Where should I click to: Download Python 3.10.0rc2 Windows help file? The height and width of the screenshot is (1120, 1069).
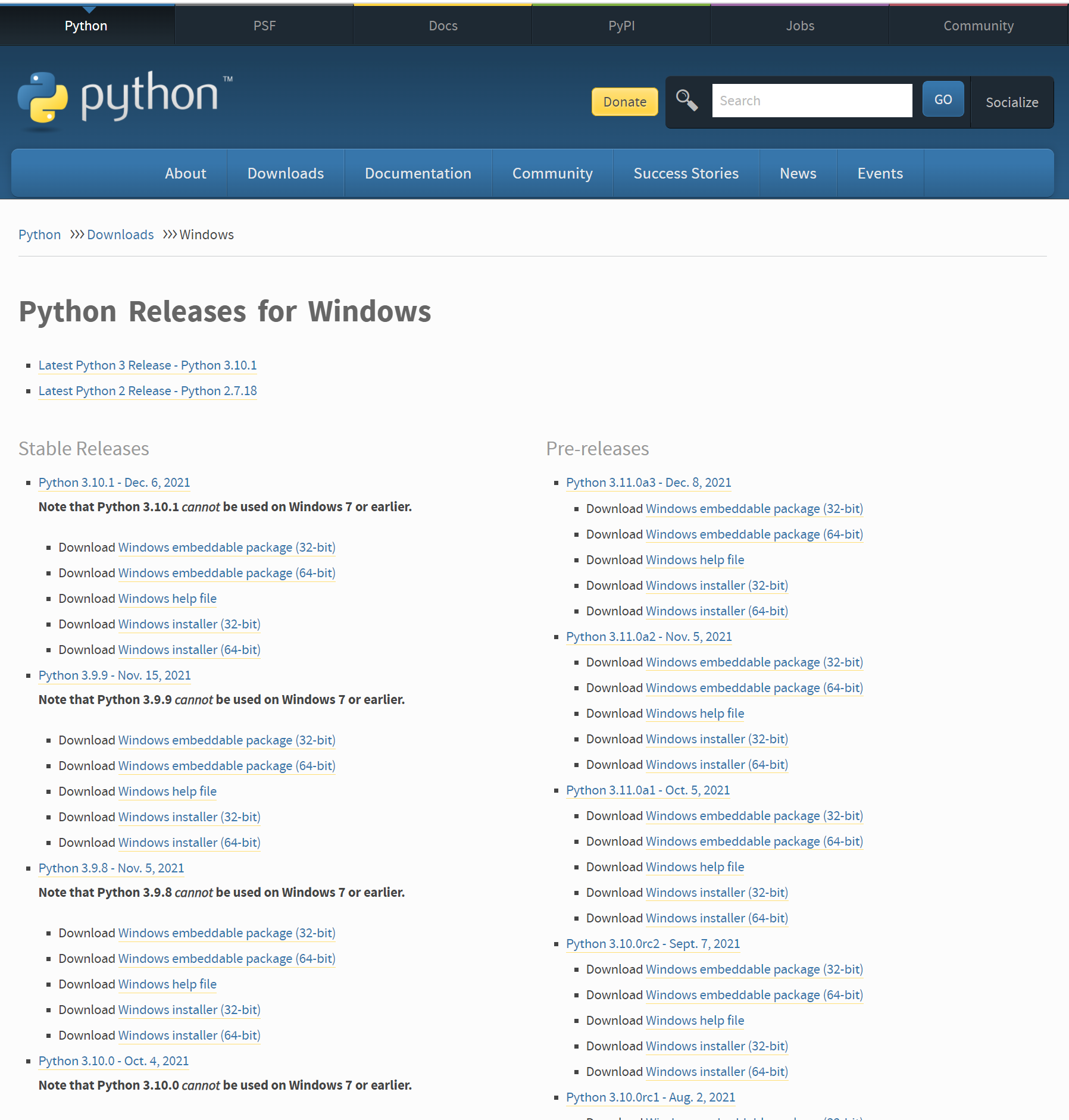coord(695,1021)
